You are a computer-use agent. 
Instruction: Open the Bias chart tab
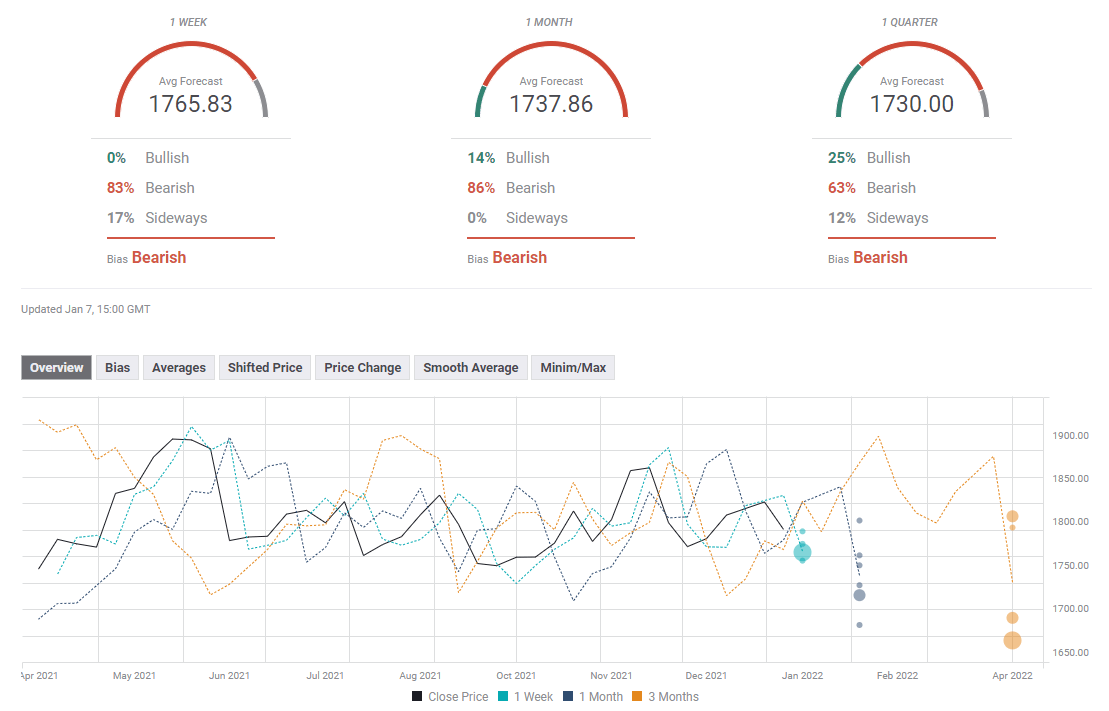tap(118, 368)
